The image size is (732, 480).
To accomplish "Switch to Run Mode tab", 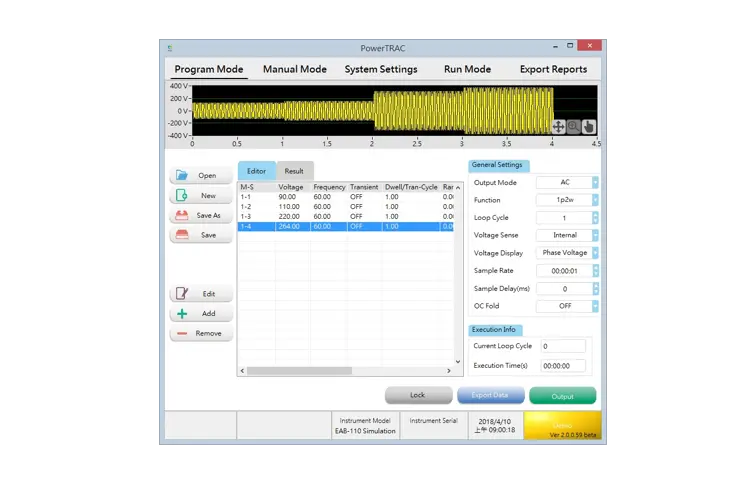I will tap(467, 69).
